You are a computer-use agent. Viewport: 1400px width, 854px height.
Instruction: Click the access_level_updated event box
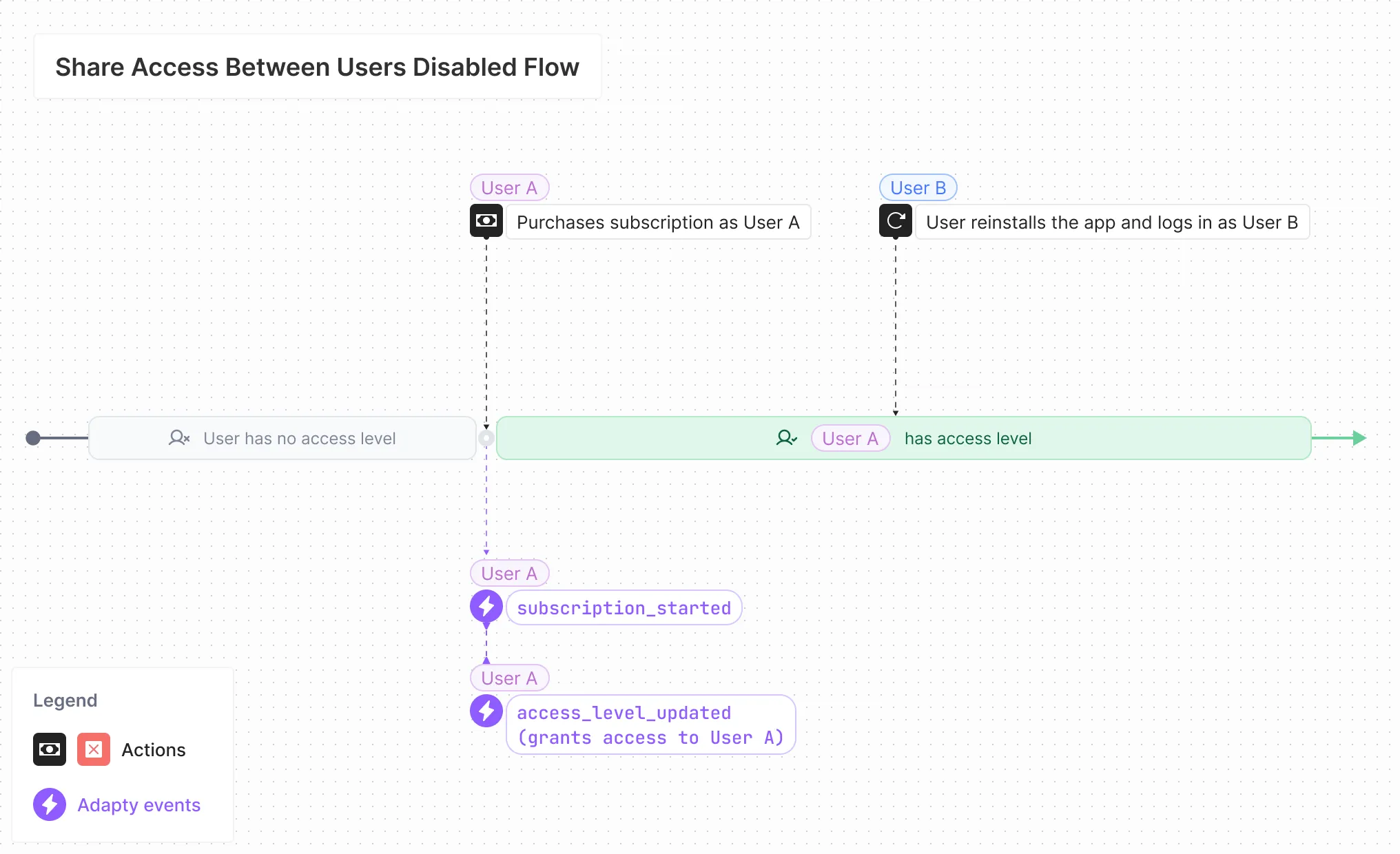(650, 725)
